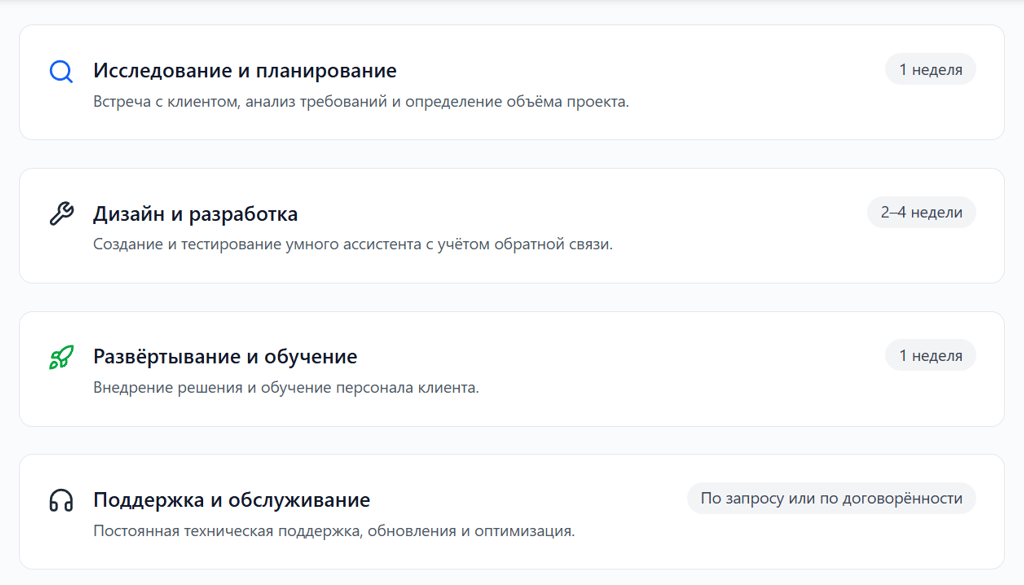Image resolution: width=1024 pixels, height=585 pixels.
Task: Open the «Исследование и планирование» heading
Action: [x=245, y=71]
